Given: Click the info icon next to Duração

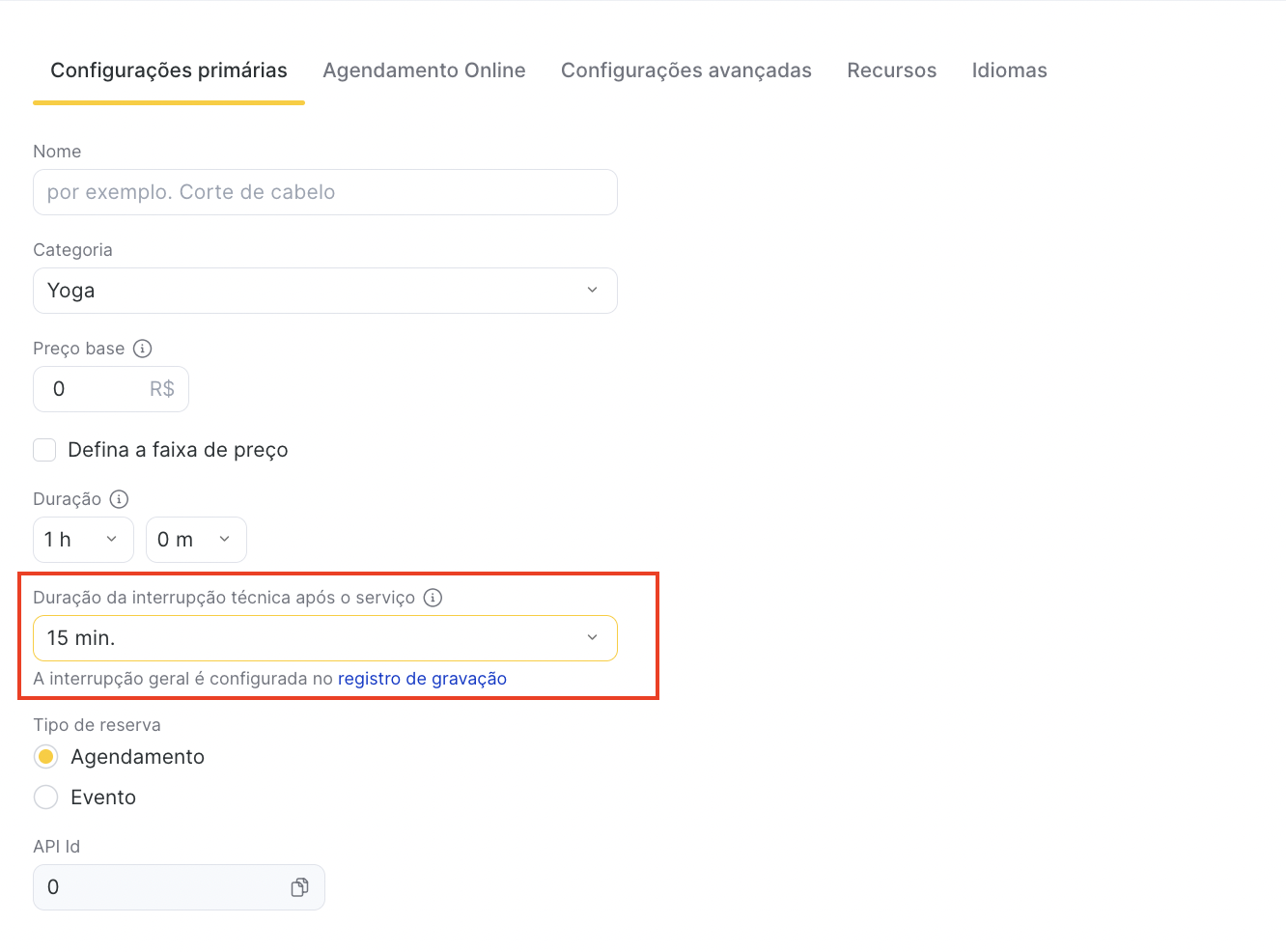Looking at the screenshot, I should (x=119, y=499).
